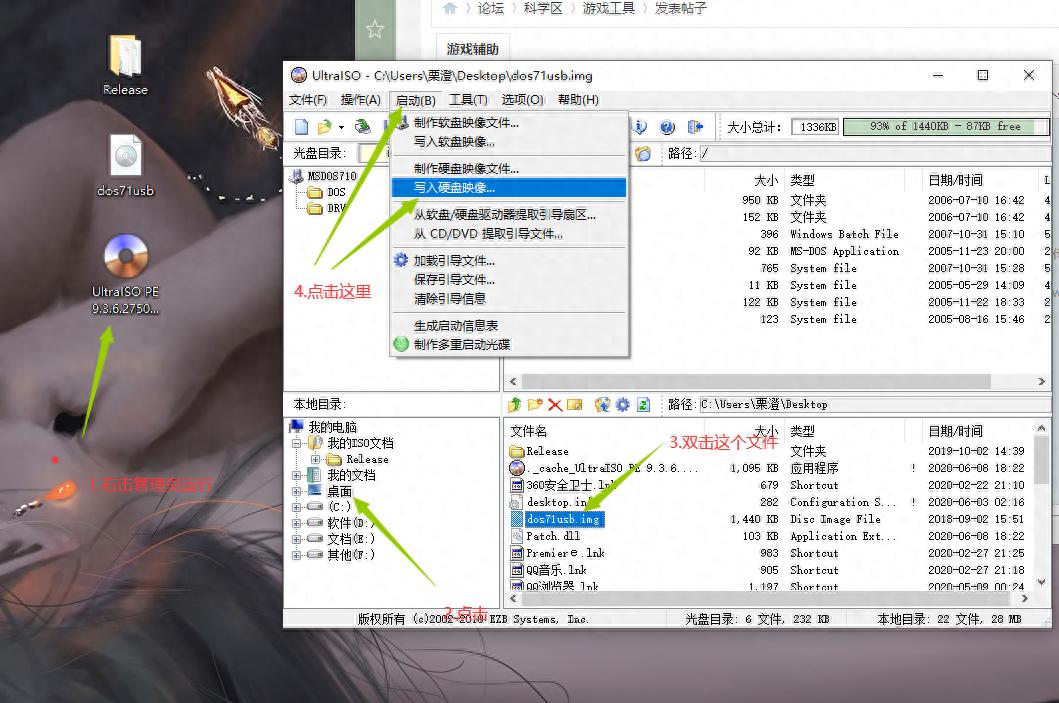Click the lower 文件名 column header
The width and height of the screenshot is (1059, 703).
(x=528, y=431)
